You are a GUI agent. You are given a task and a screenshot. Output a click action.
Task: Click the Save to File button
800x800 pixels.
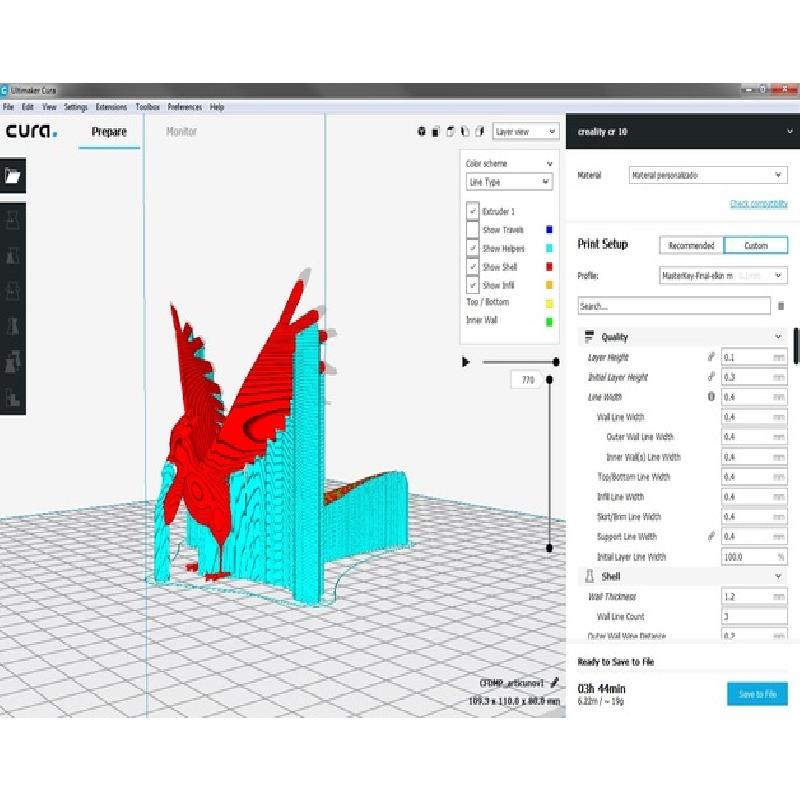click(757, 694)
